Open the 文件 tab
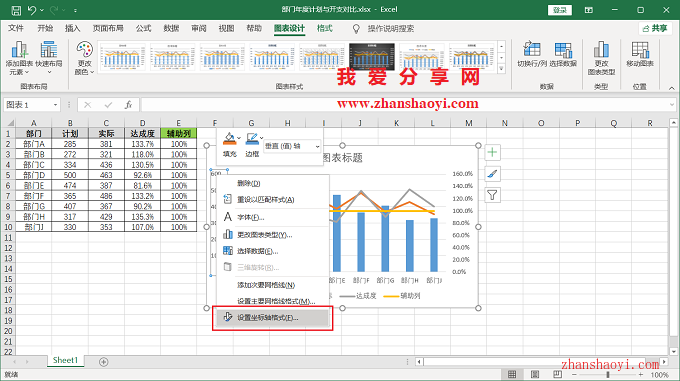 coord(16,29)
